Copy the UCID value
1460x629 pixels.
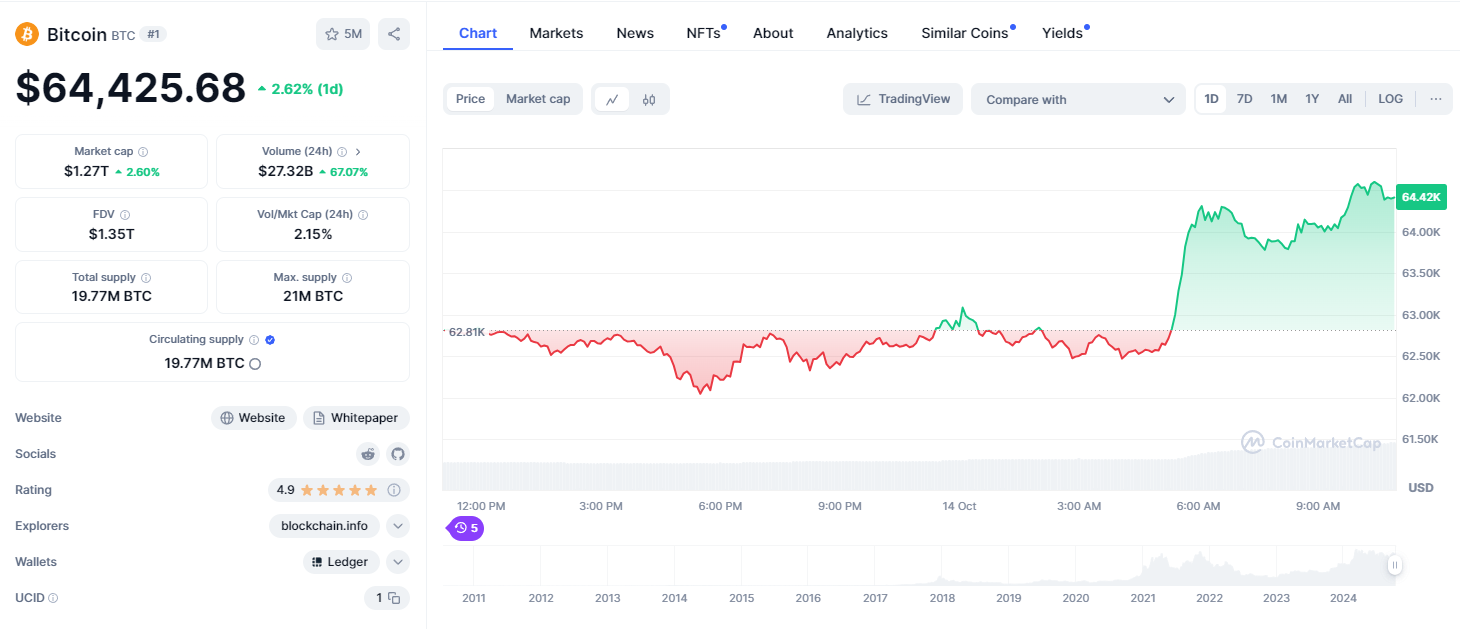pyautogui.click(x=394, y=598)
